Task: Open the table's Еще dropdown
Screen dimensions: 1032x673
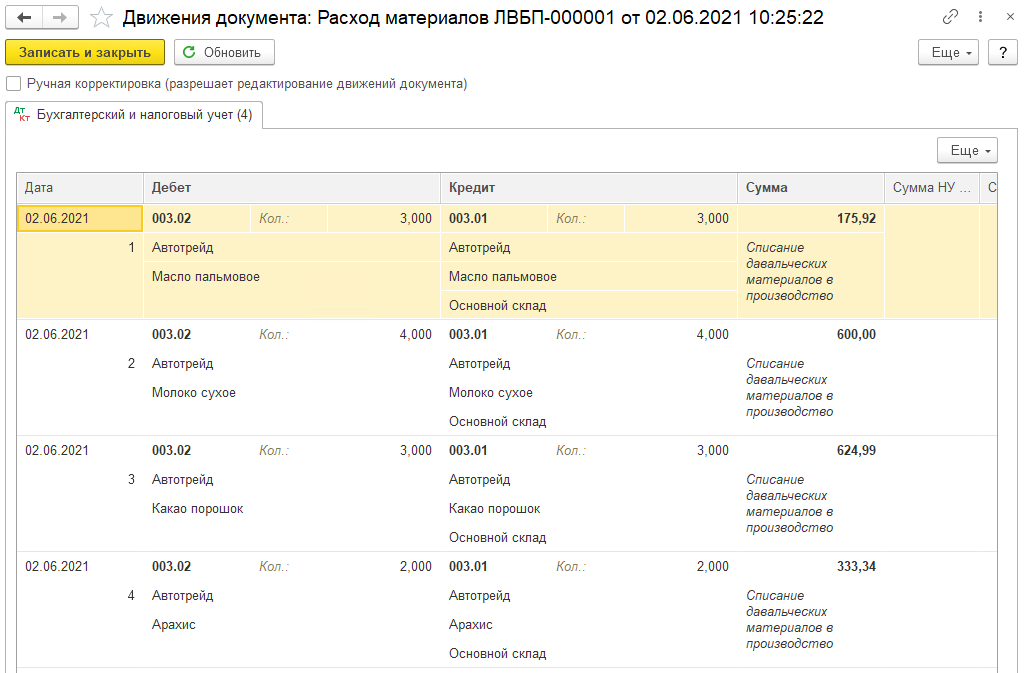Action: (x=967, y=151)
